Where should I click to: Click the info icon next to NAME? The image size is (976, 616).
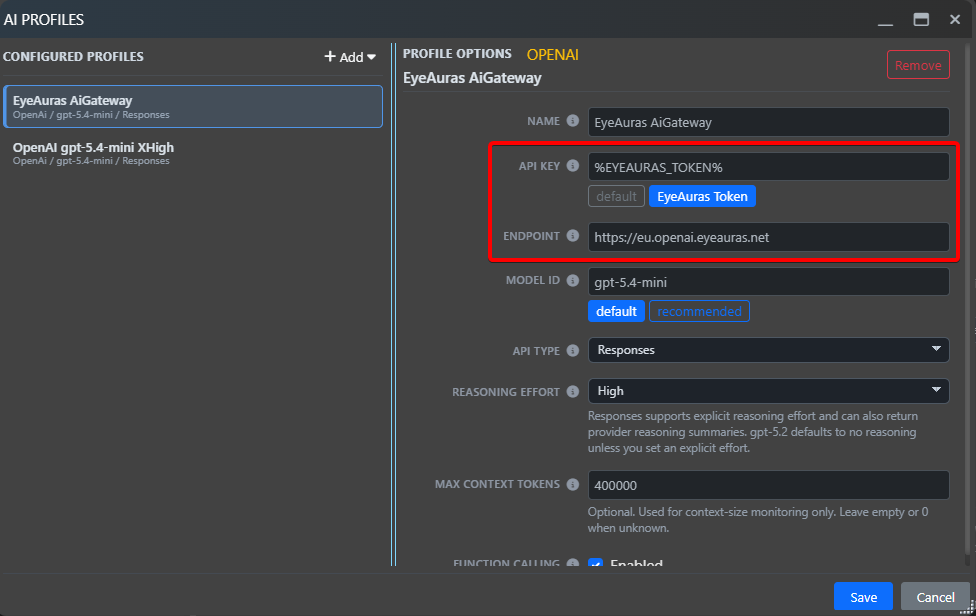tap(573, 121)
